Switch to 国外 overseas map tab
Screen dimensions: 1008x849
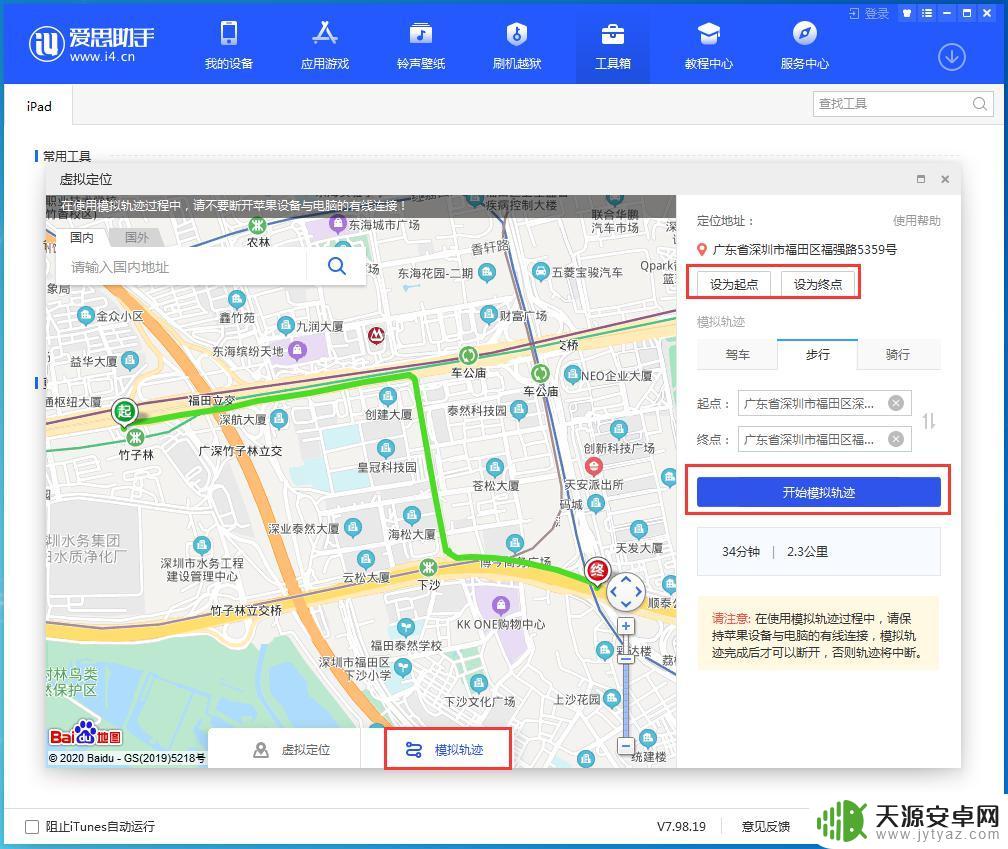(x=136, y=238)
